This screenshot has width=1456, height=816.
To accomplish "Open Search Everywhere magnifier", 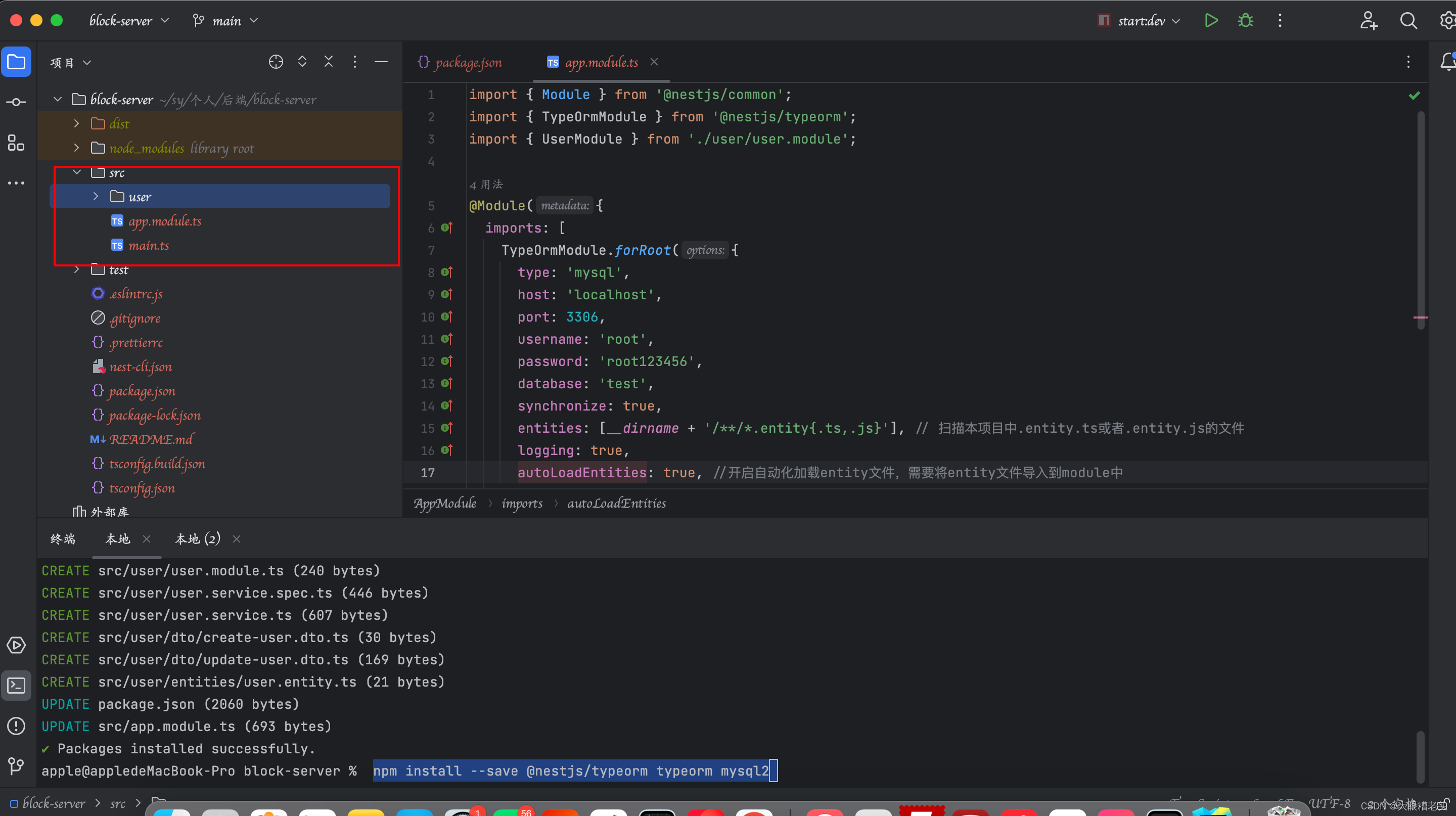I will pos(1408,21).
